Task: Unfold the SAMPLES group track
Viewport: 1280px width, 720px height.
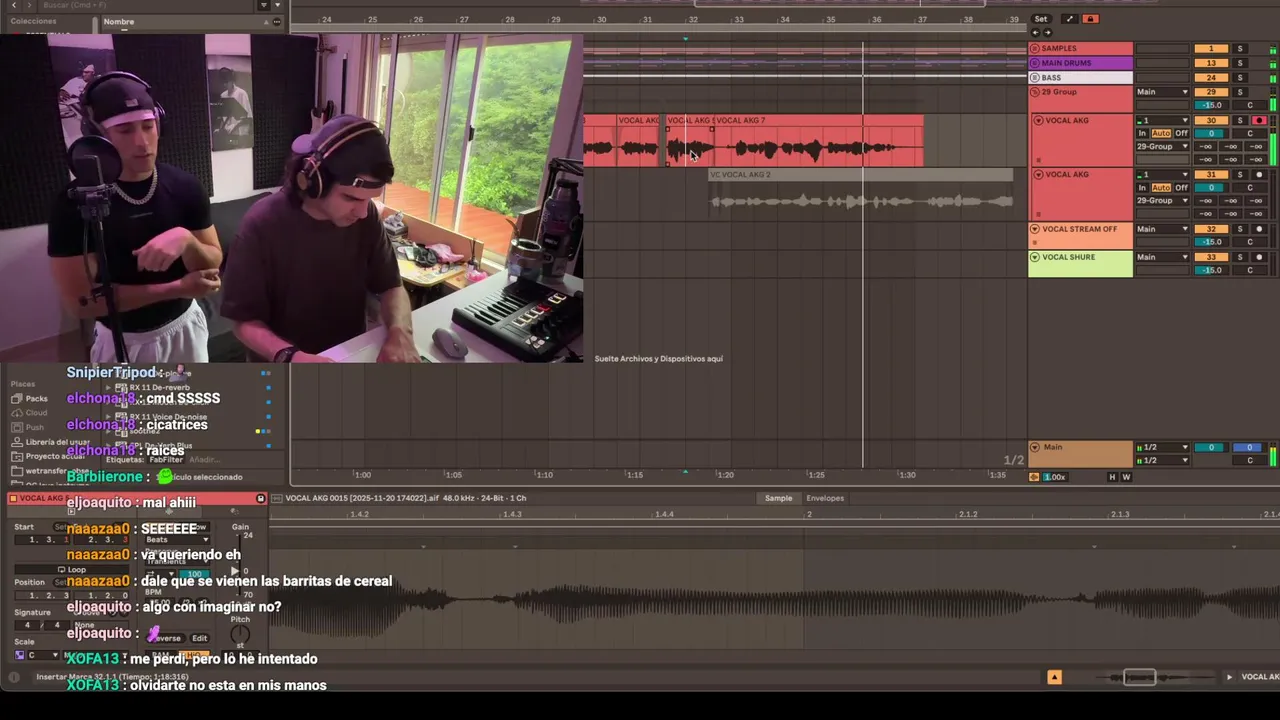Action: [x=1035, y=48]
